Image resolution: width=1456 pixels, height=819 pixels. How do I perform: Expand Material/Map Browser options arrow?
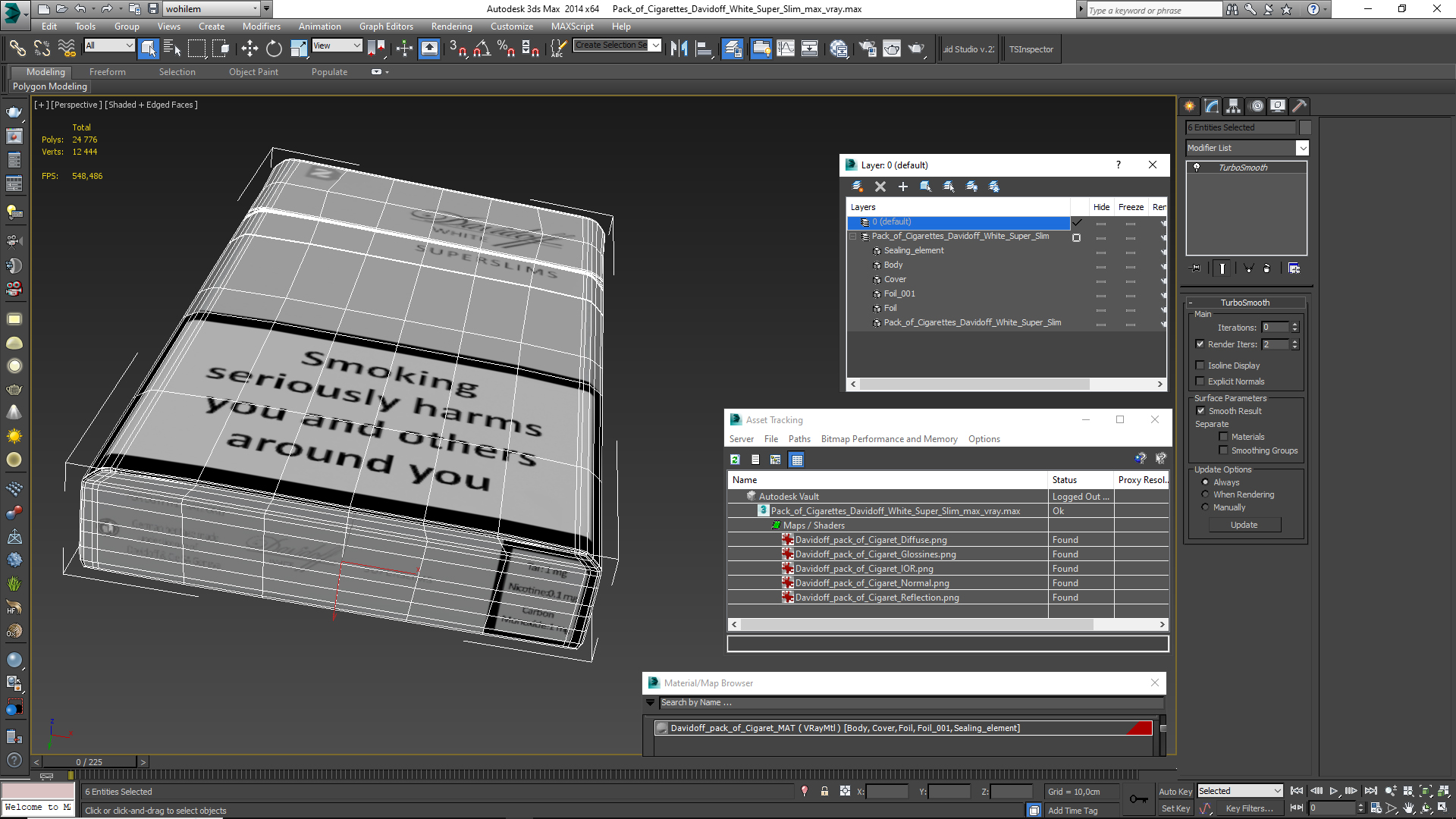pyautogui.click(x=650, y=703)
